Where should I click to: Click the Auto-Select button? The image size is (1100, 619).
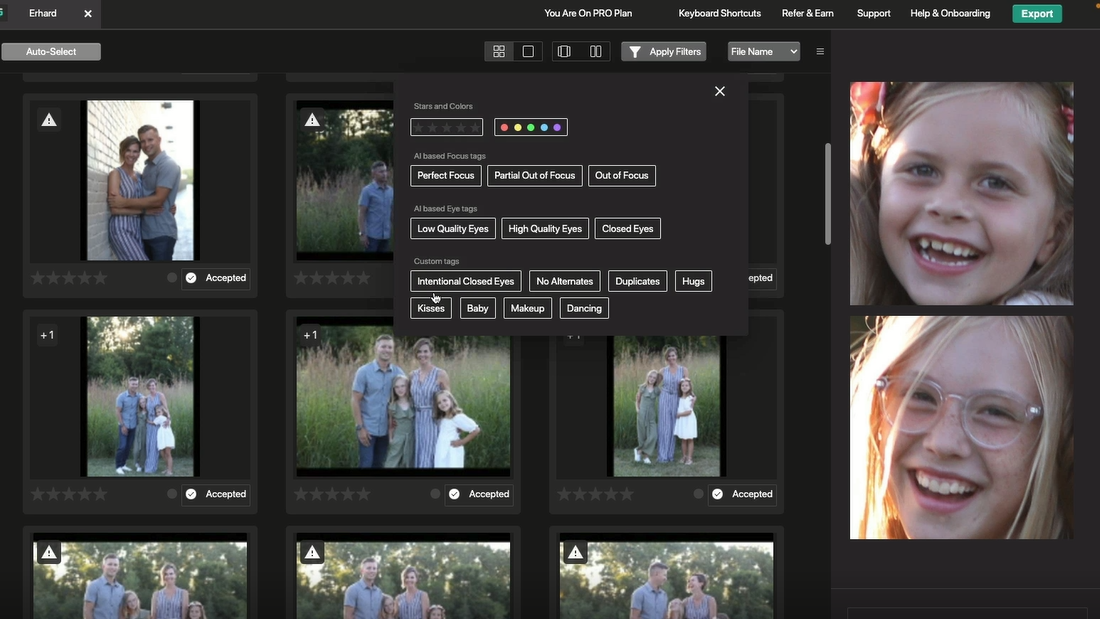coord(51,51)
